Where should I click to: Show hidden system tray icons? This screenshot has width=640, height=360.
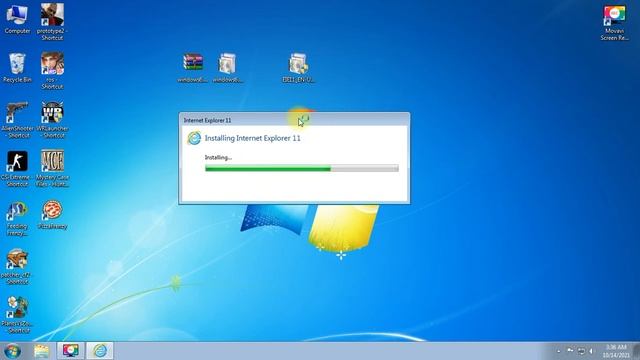tap(558, 351)
